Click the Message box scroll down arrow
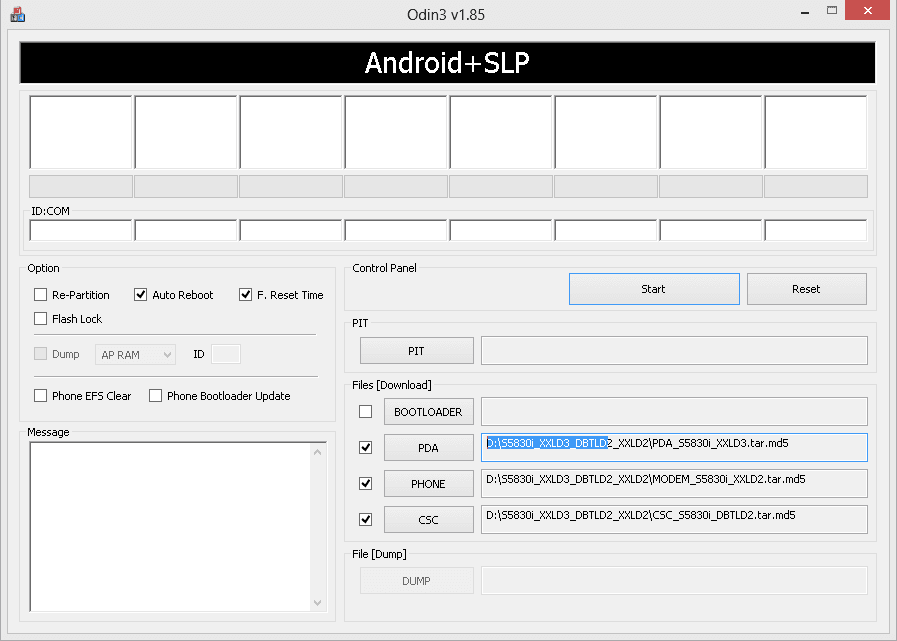Screen dimensions: 897x641 click(318, 603)
